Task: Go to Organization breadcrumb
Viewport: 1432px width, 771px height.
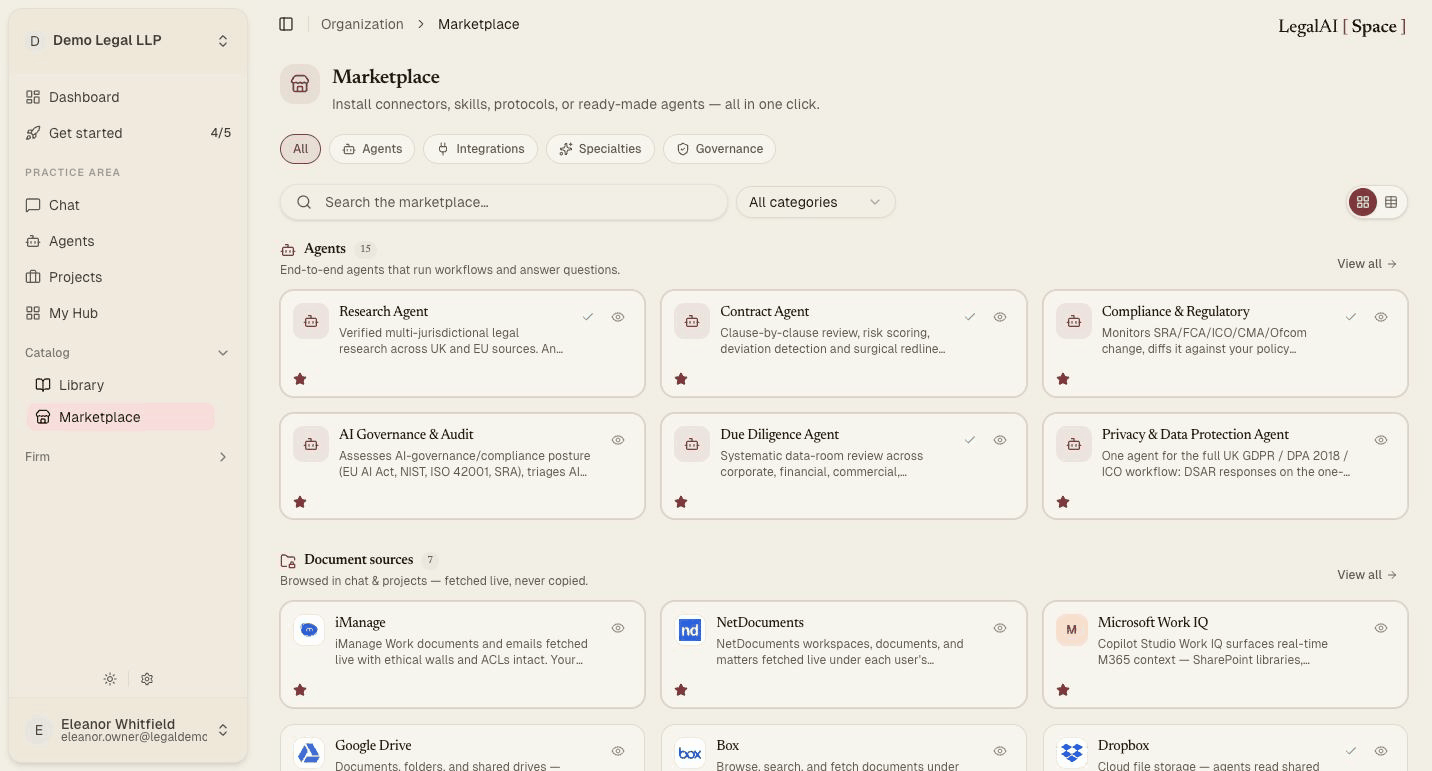Action: (362, 24)
